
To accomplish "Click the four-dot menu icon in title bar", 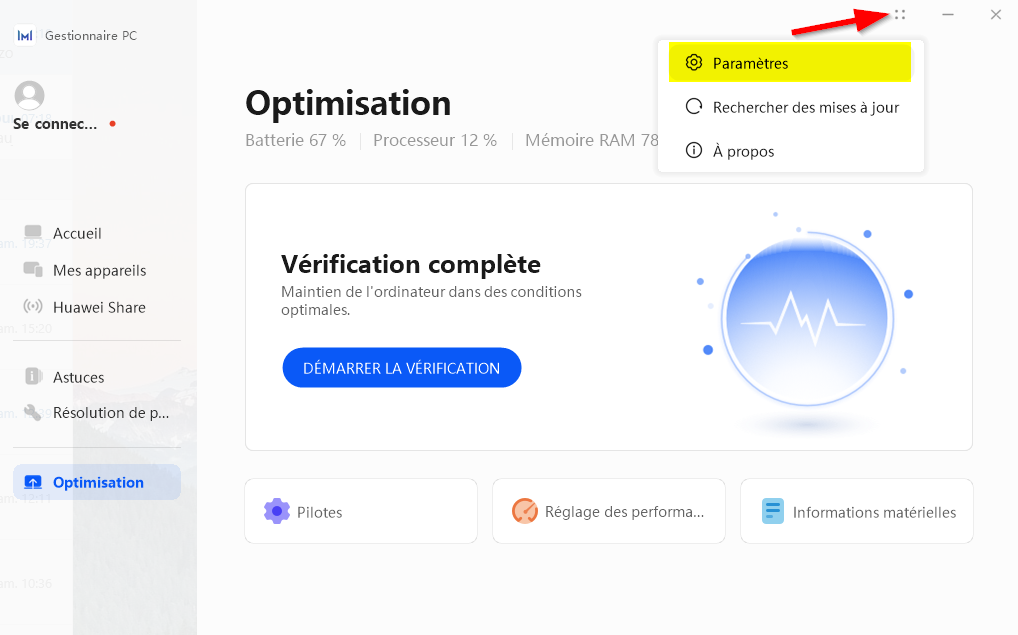I will coord(900,15).
